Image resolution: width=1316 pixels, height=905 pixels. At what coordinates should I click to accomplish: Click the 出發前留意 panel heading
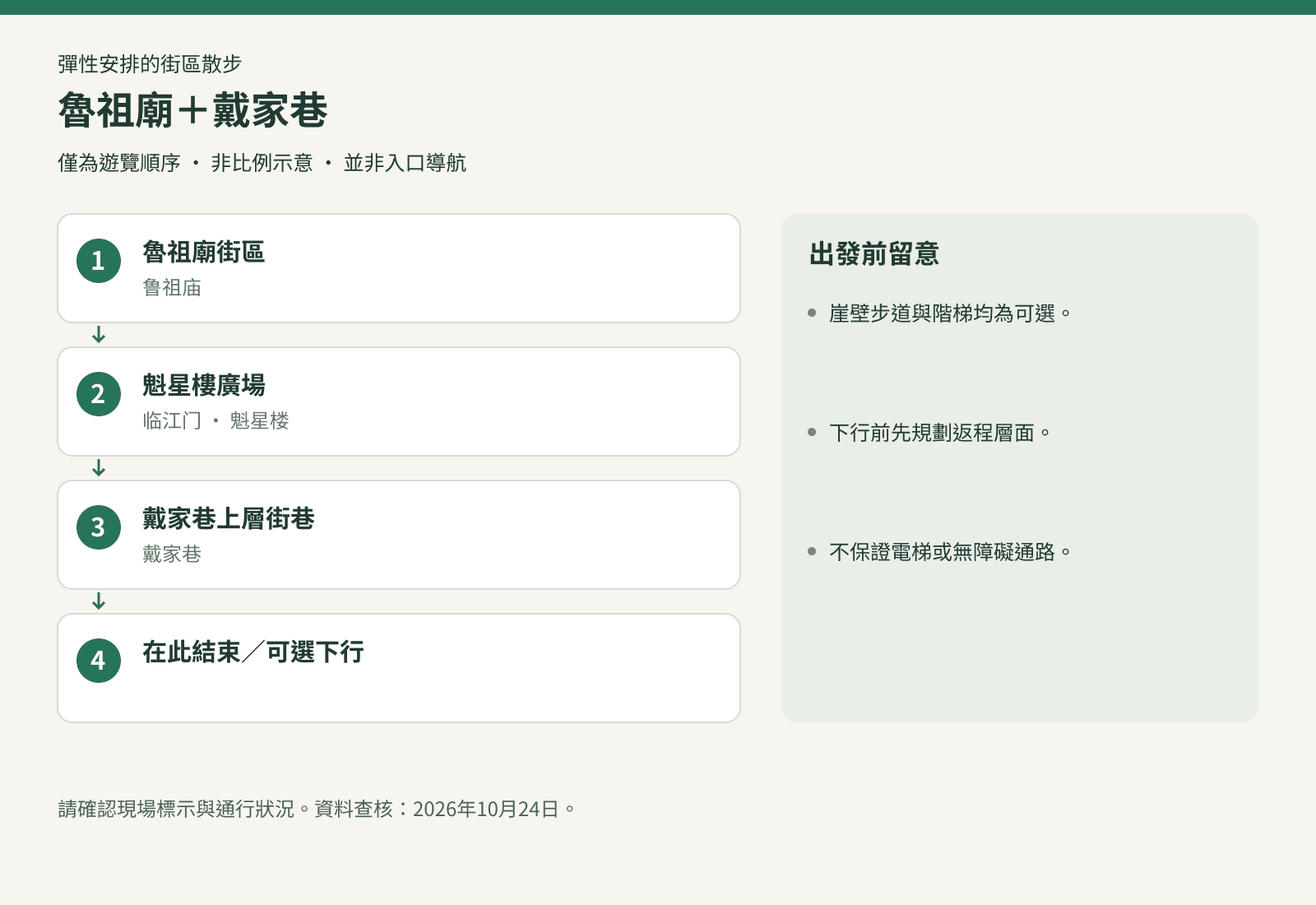[874, 253]
